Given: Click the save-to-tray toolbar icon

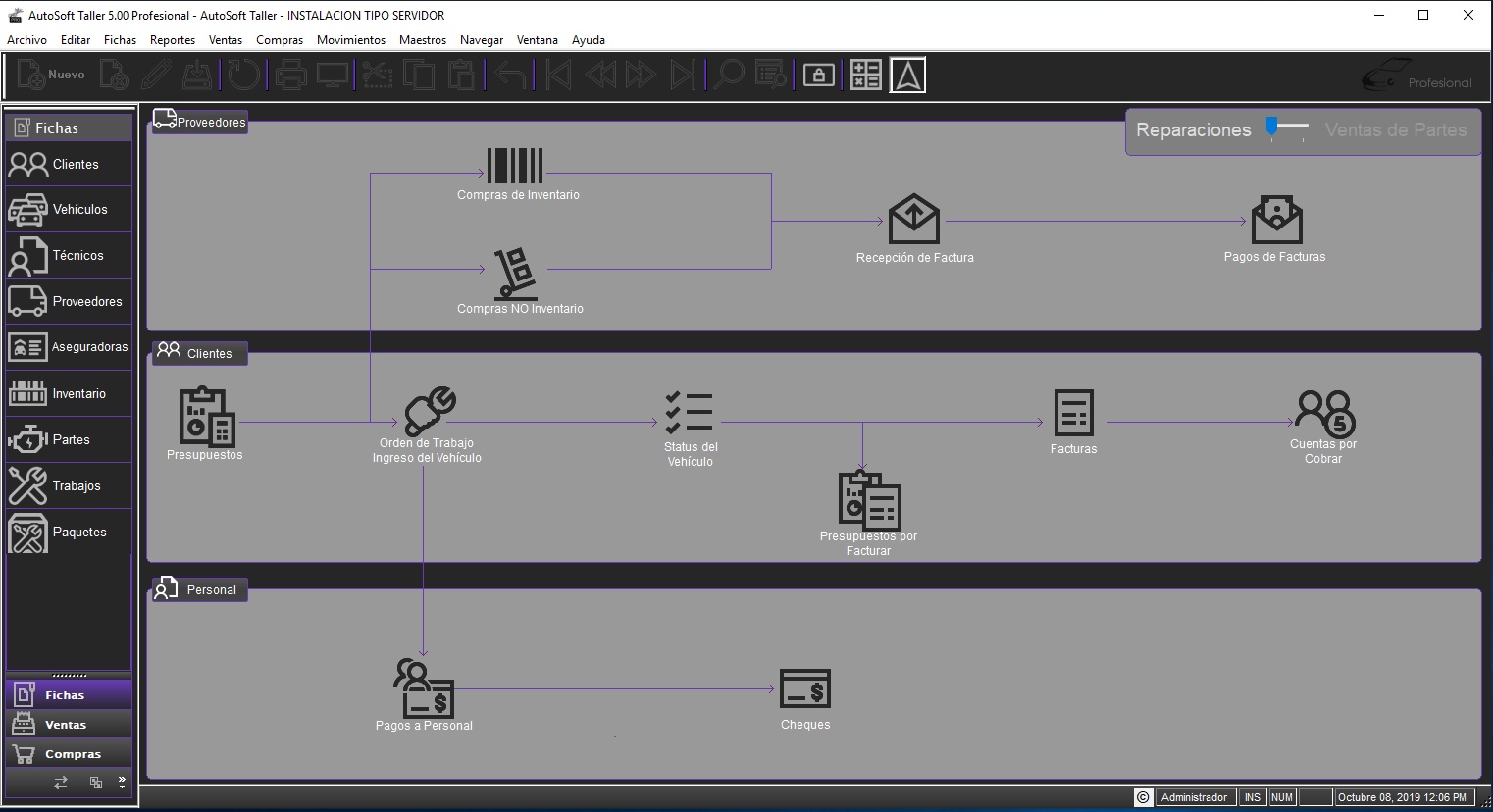Looking at the screenshot, I should pos(198,75).
